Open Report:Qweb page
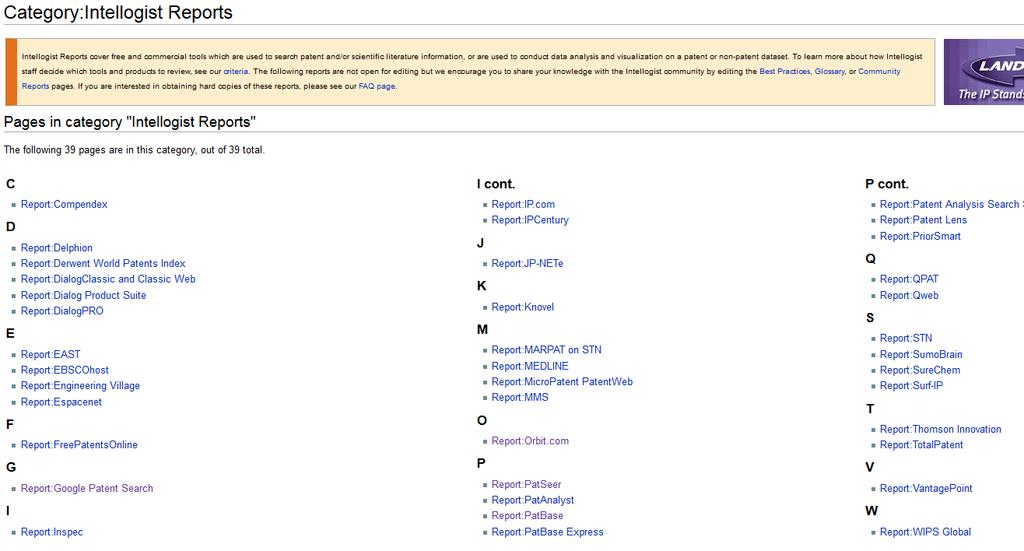This screenshot has width=1024, height=551. pos(909,296)
